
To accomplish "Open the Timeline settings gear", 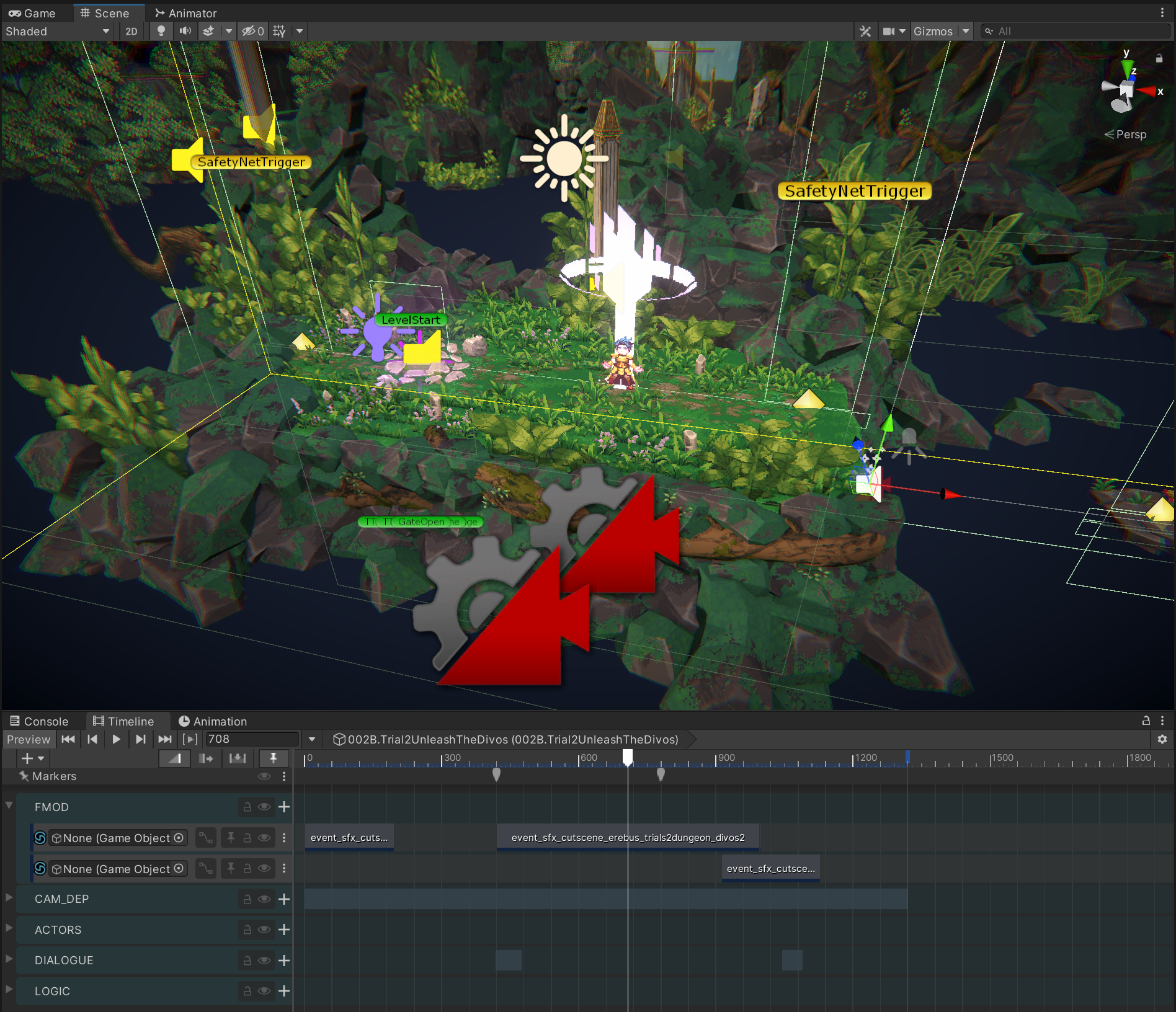I will [x=1162, y=739].
